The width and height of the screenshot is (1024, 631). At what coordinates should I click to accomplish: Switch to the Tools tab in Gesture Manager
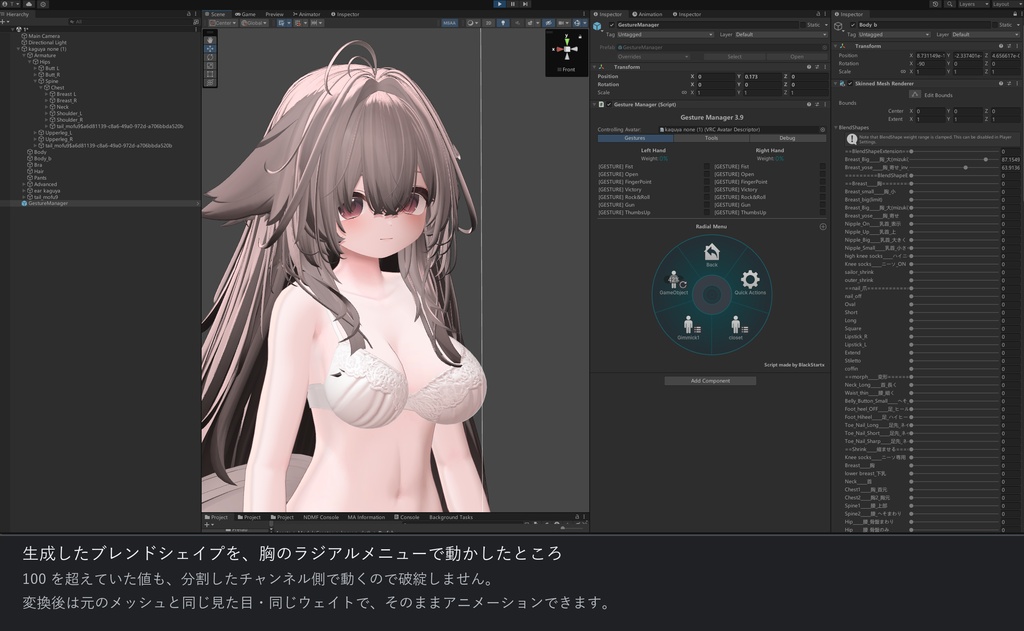(711, 138)
